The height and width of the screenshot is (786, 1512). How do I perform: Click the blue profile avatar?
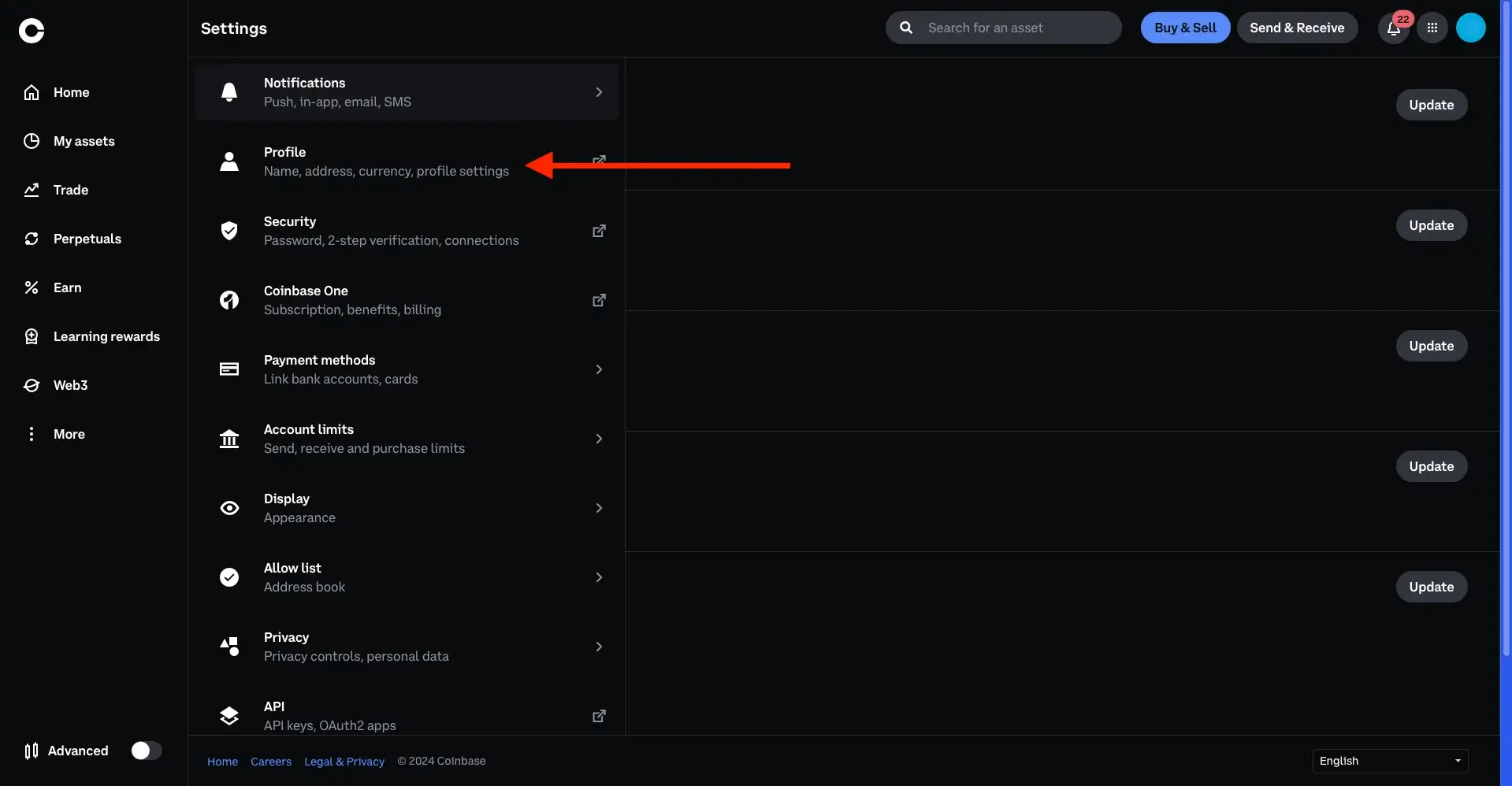[x=1470, y=28]
